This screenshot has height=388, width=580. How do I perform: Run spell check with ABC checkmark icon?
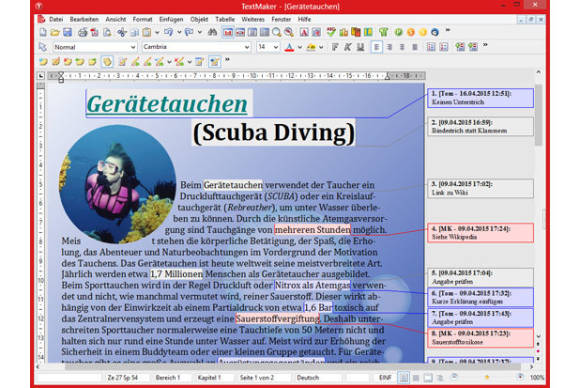click(331, 33)
